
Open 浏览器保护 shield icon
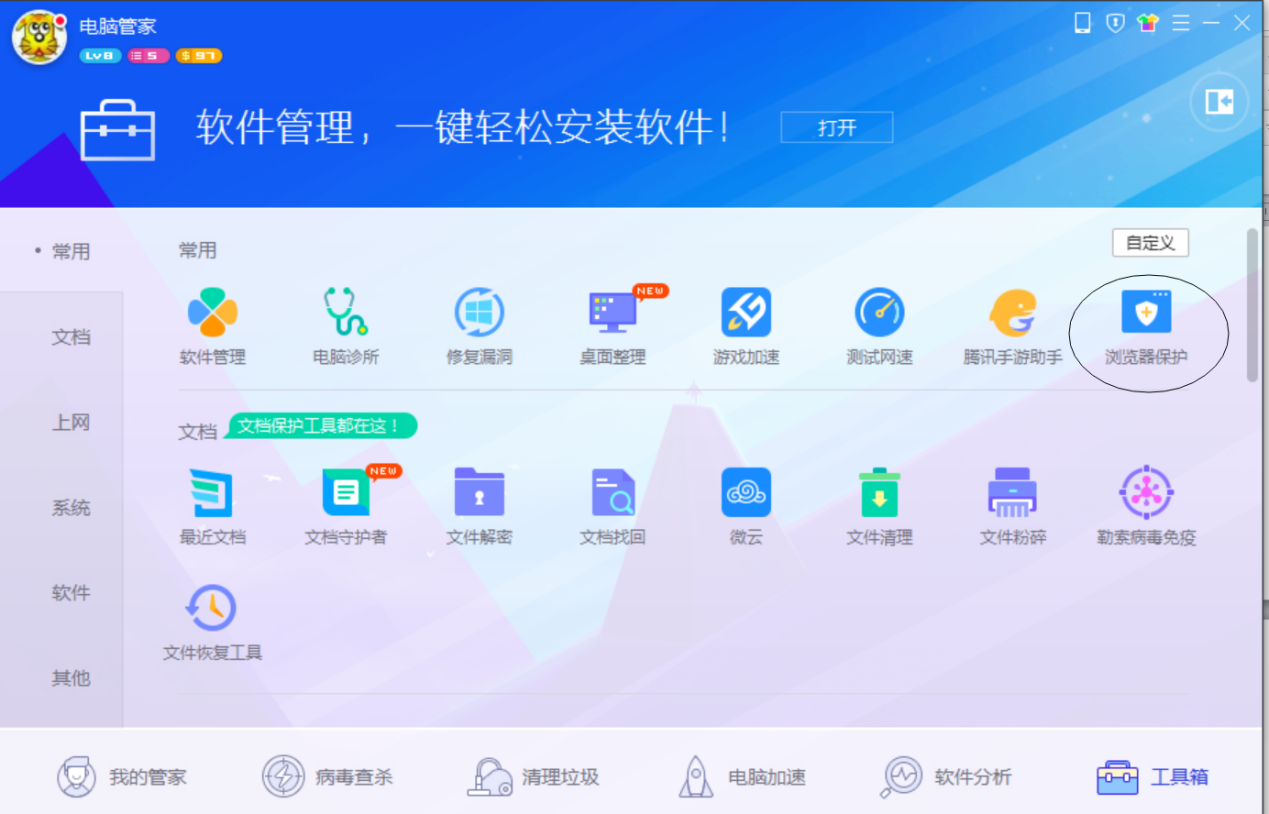tap(1146, 312)
